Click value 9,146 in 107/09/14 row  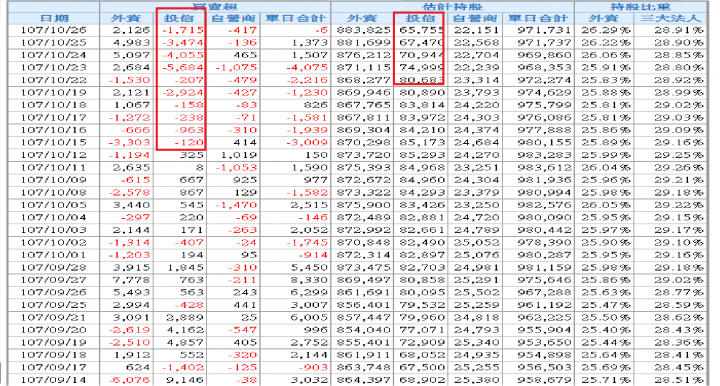click(x=185, y=380)
